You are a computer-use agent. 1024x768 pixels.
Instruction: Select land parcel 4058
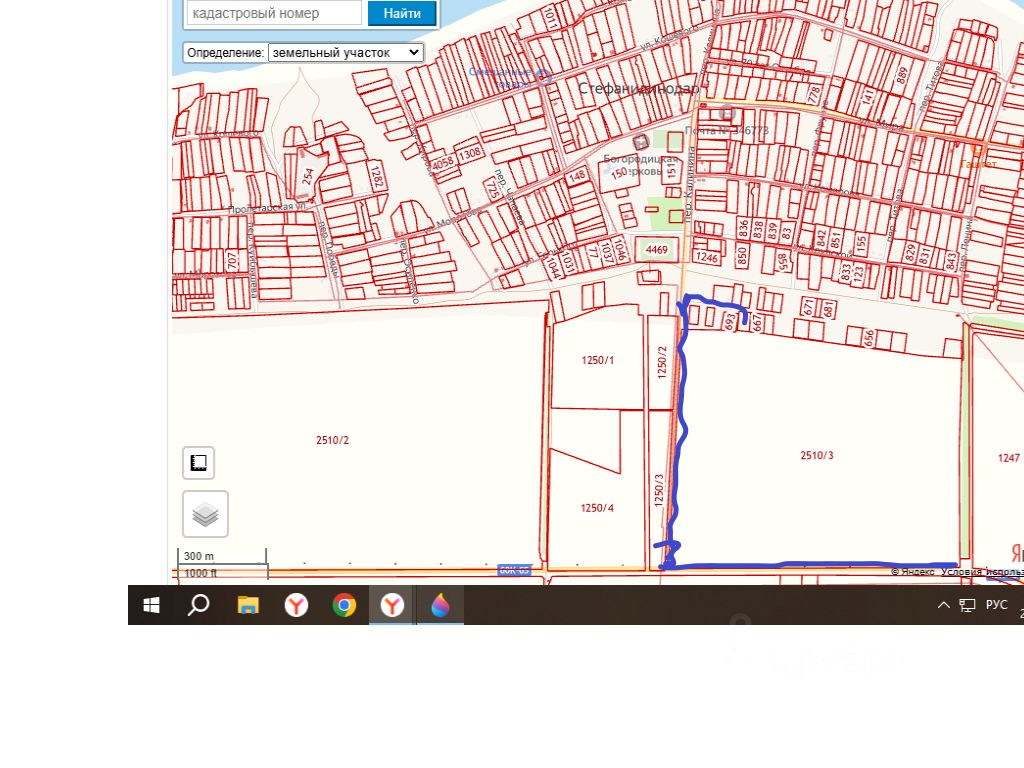pos(443,163)
